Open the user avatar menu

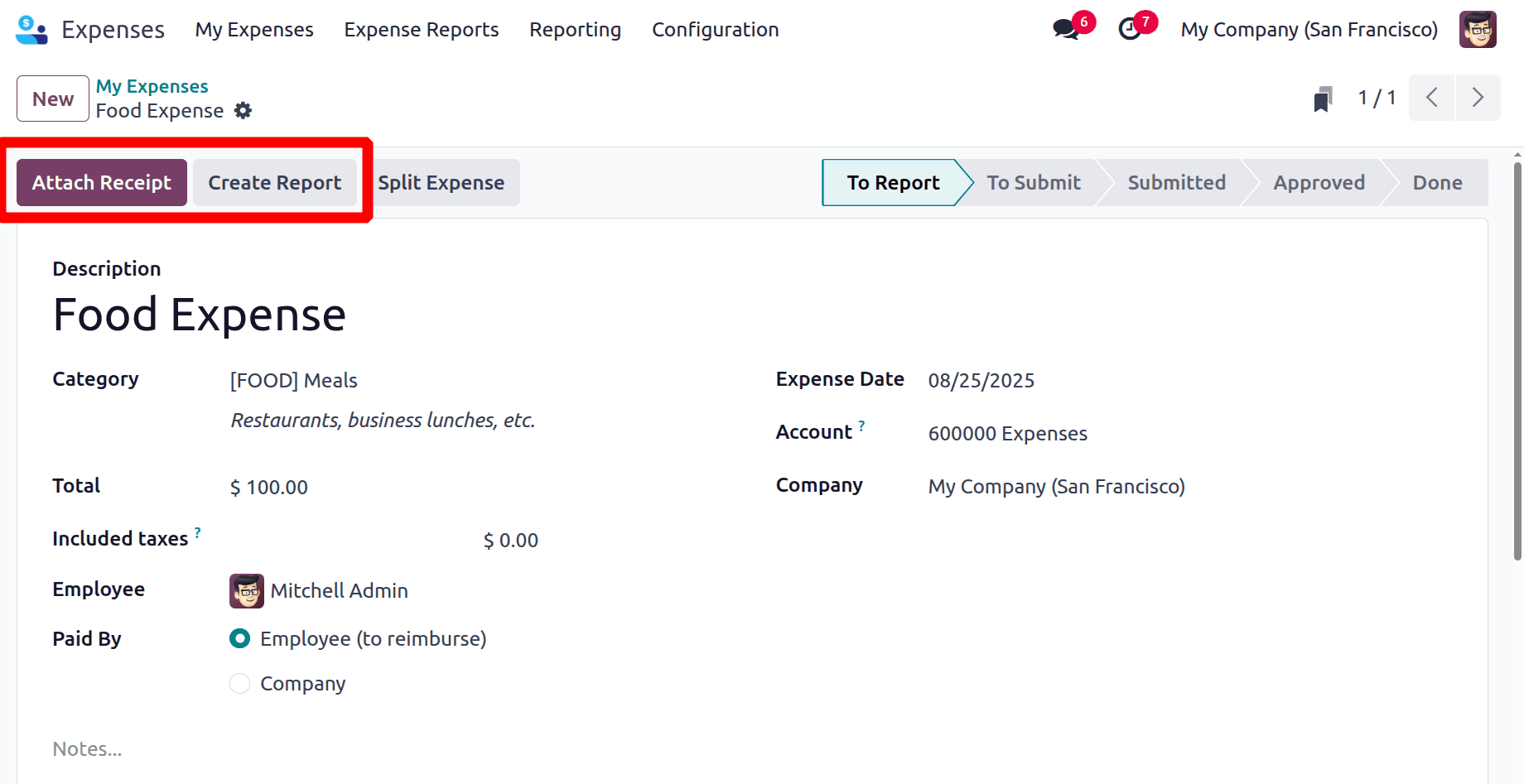tap(1478, 30)
